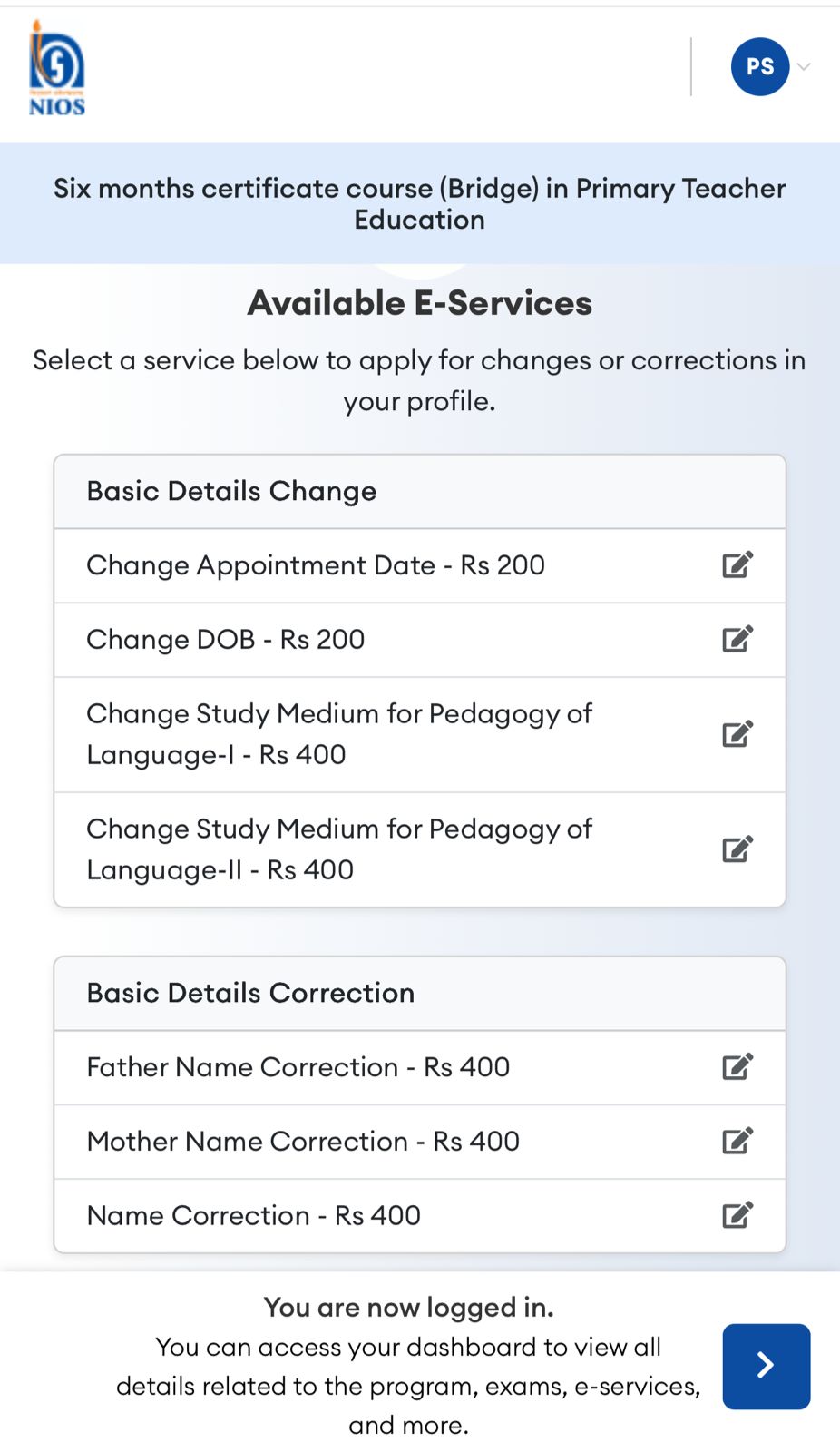Open the PS profile avatar

coord(759,66)
